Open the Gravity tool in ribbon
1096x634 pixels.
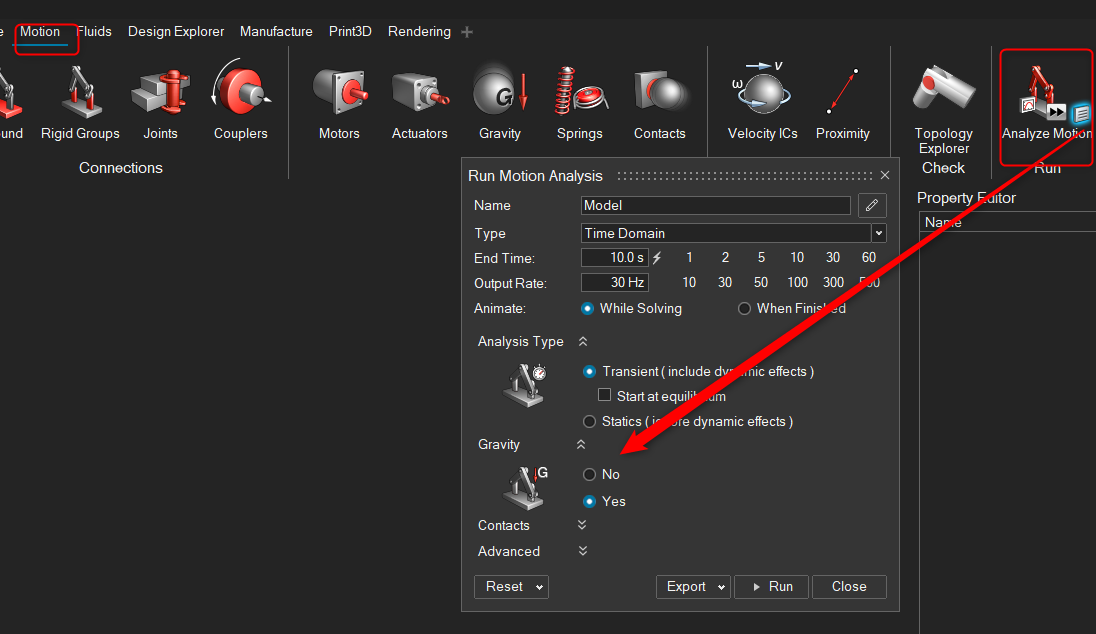500,103
